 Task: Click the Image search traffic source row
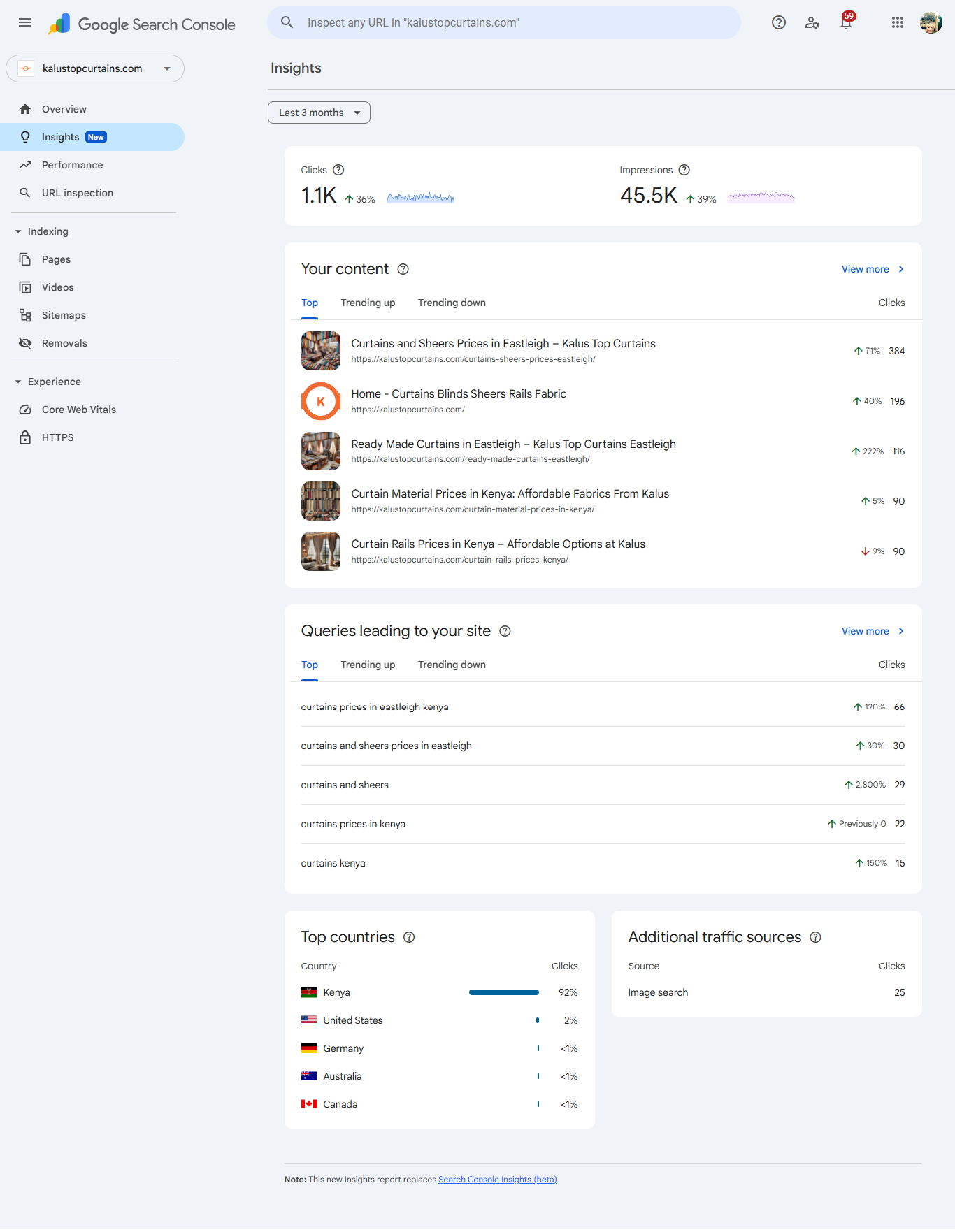(x=766, y=992)
